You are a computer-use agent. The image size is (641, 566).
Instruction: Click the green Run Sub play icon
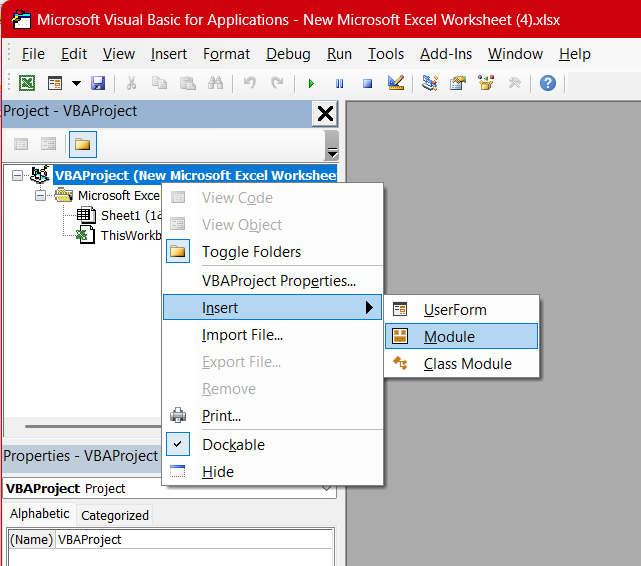click(311, 84)
